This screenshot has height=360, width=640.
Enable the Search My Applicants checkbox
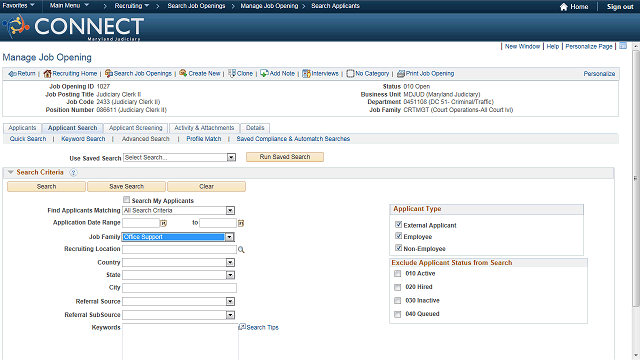point(127,200)
